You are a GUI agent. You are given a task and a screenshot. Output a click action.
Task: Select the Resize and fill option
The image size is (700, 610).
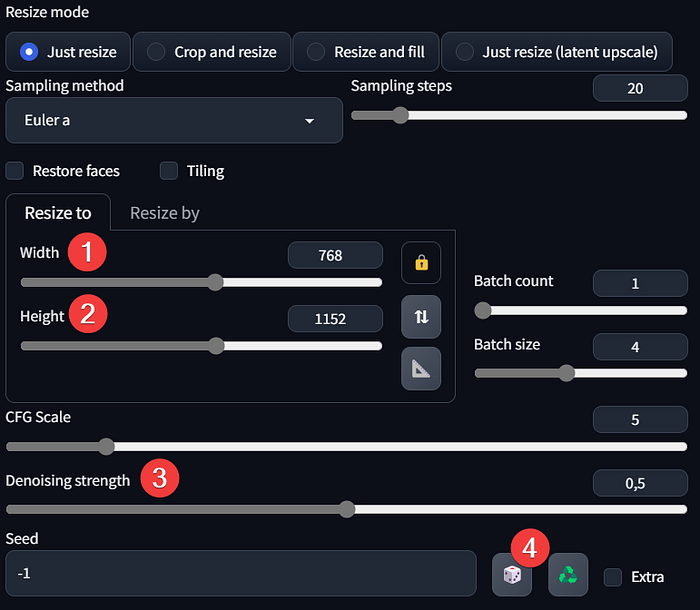pos(366,52)
